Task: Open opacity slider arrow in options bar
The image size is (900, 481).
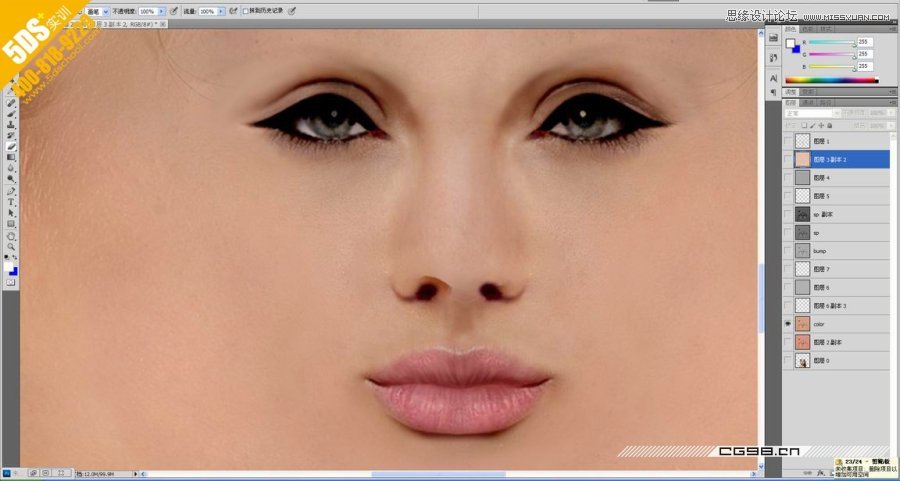Action: click(x=161, y=11)
